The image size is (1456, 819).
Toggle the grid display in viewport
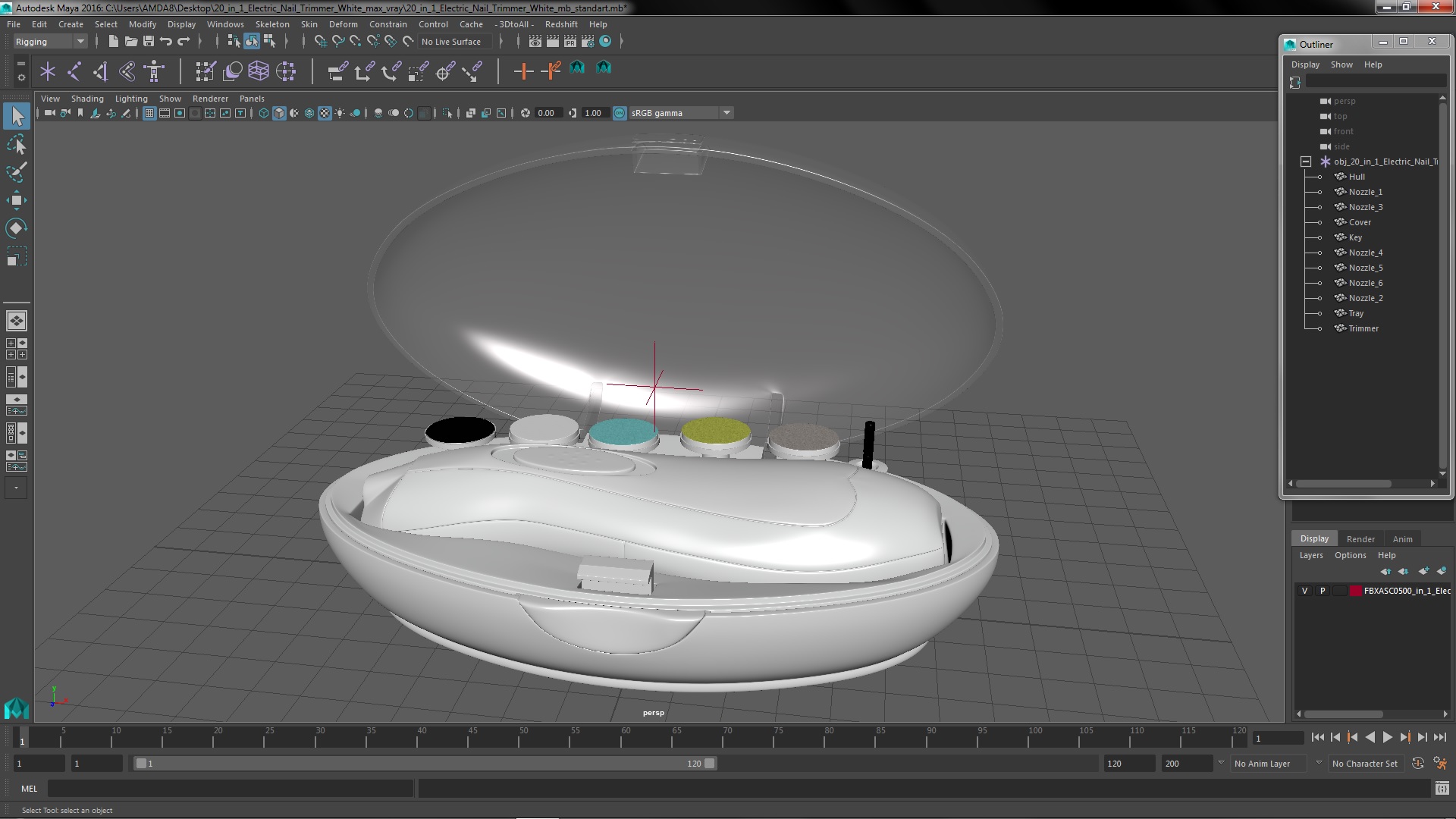pyautogui.click(x=149, y=113)
